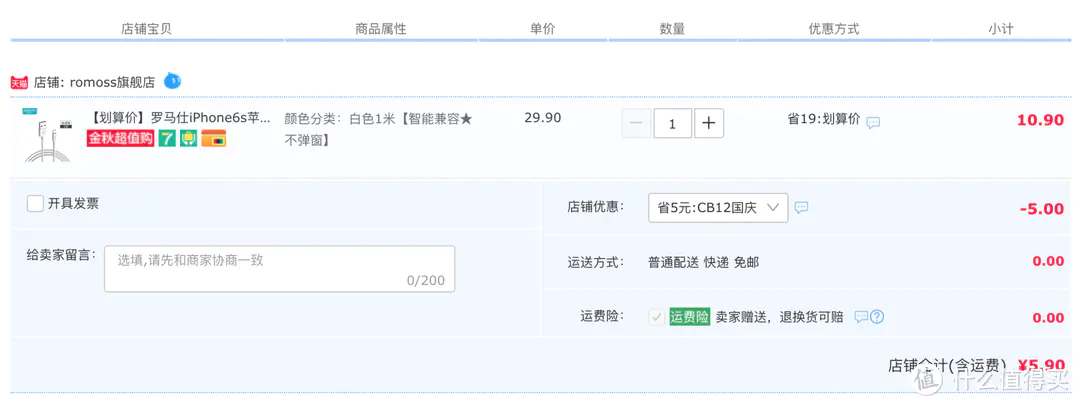Visit the romoss旗舰店 store name link
The image size is (1080, 406).
point(112,83)
